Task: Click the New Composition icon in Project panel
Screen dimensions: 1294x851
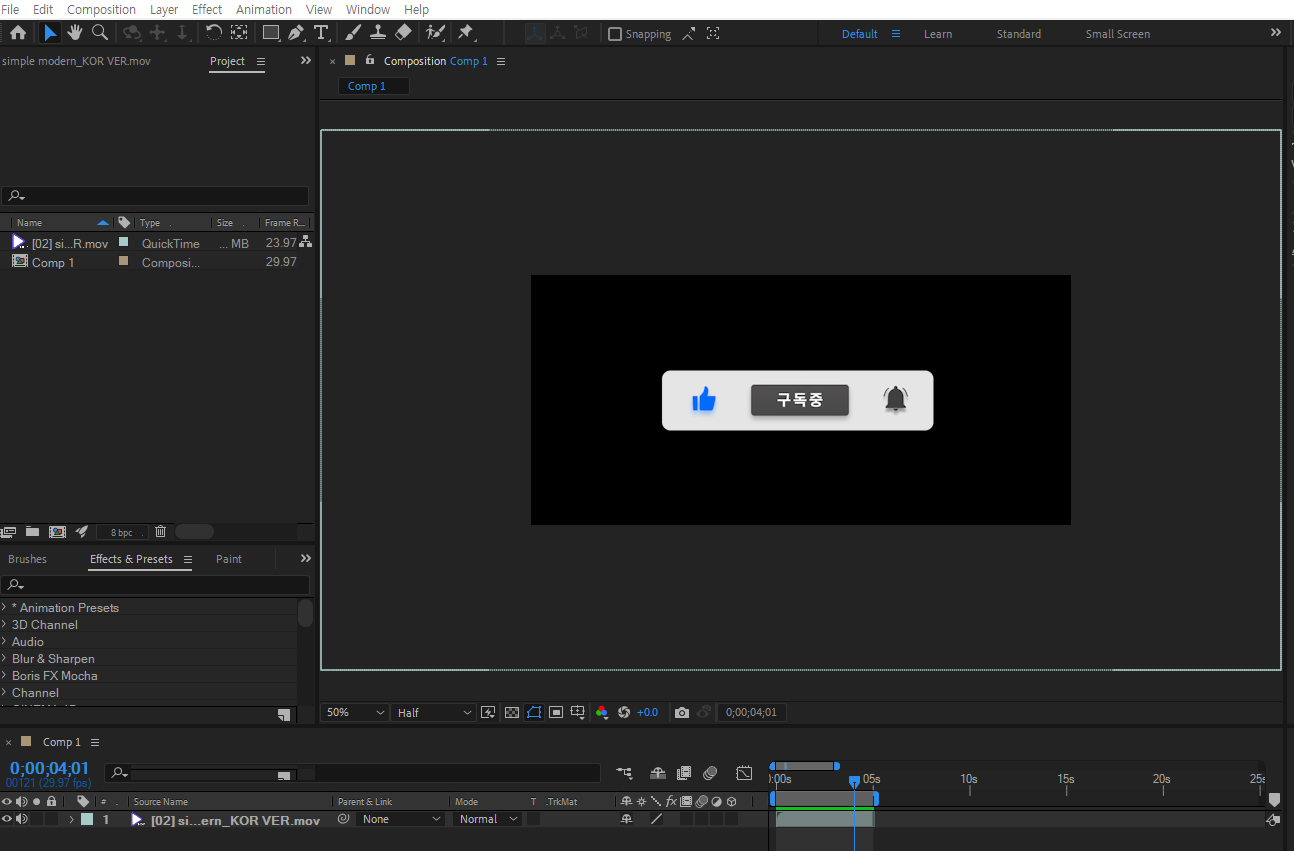Action: click(x=57, y=532)
